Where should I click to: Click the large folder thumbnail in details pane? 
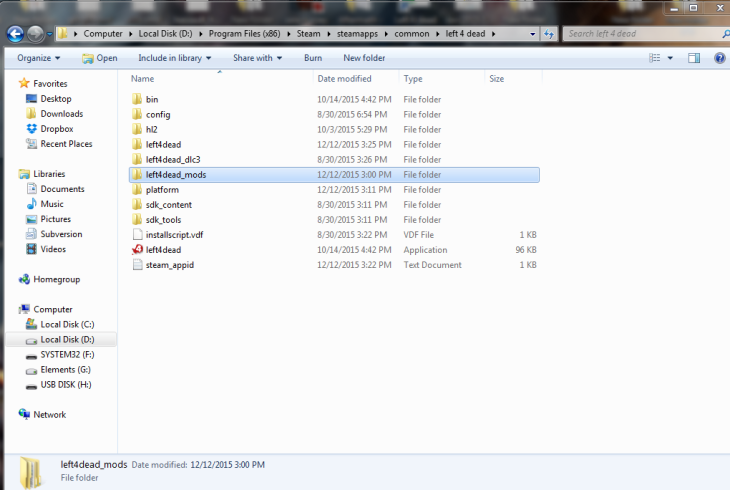point(31,472)
